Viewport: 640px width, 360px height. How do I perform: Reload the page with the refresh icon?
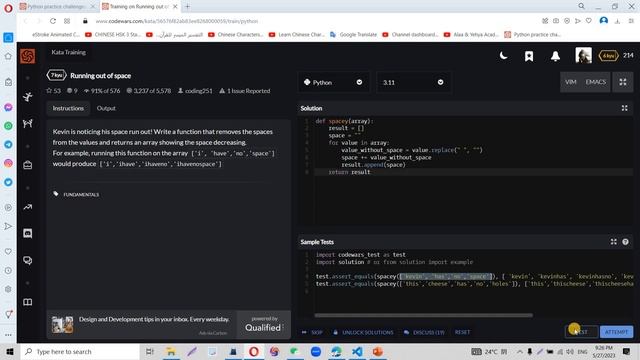coord(53,21)
